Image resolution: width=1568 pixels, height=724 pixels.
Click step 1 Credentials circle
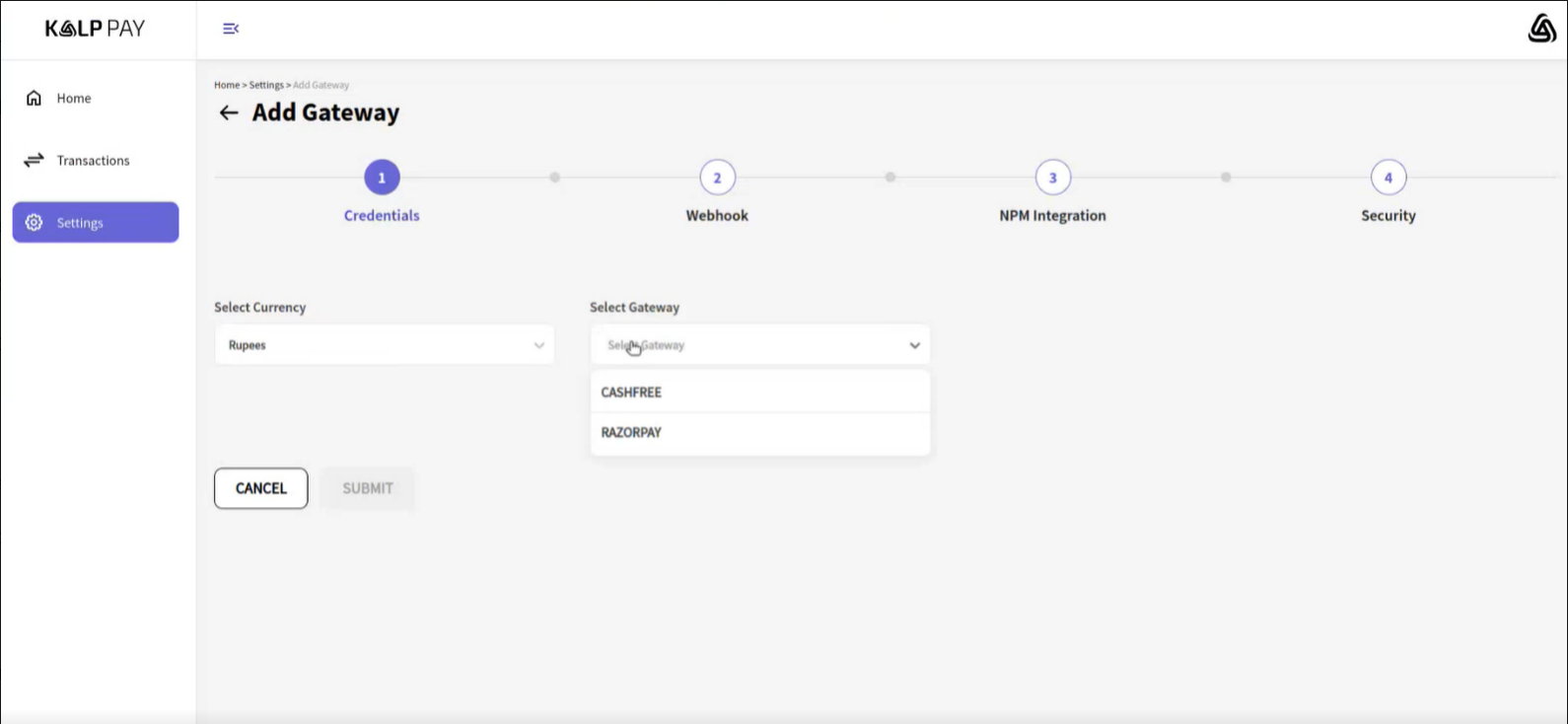382,178
